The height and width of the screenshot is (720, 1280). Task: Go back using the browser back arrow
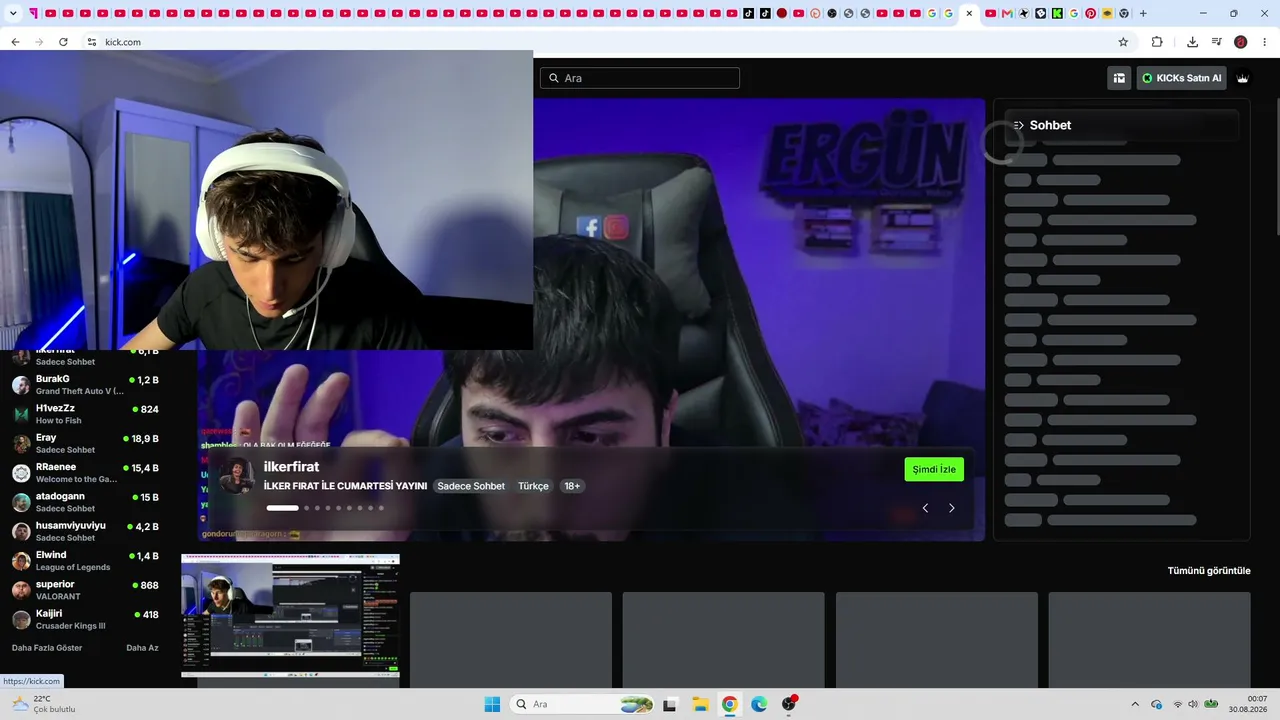tap(15, 42)
